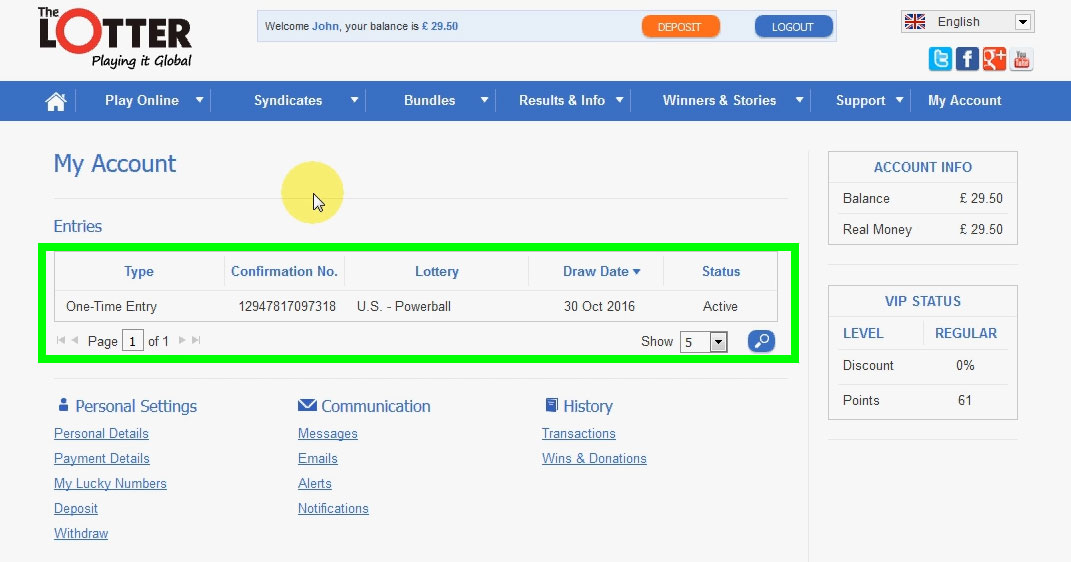
Task: Expand the Show entries count dropdown
Action: (718, 342)
